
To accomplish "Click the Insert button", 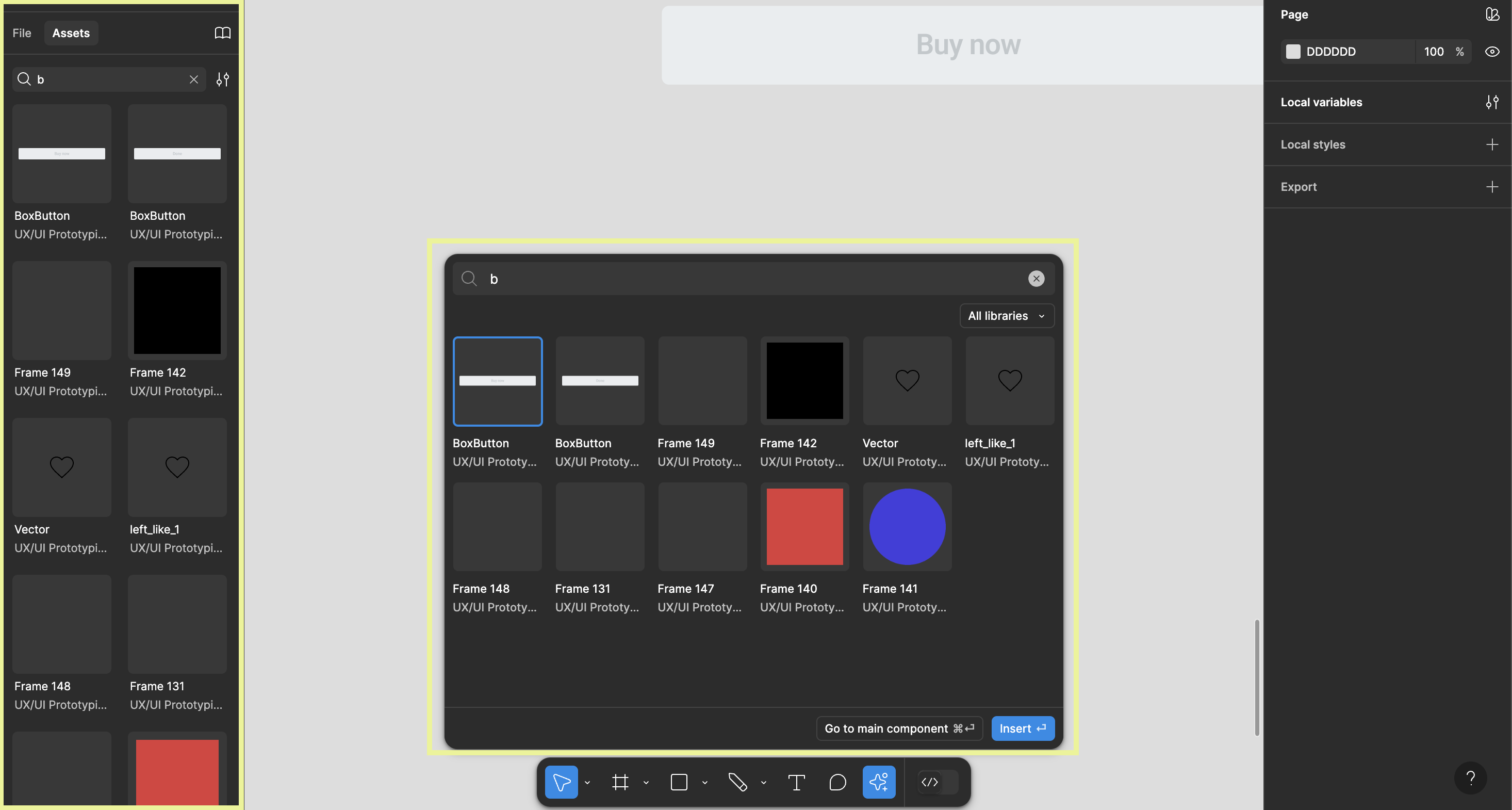I will (x=1022, y=728).
